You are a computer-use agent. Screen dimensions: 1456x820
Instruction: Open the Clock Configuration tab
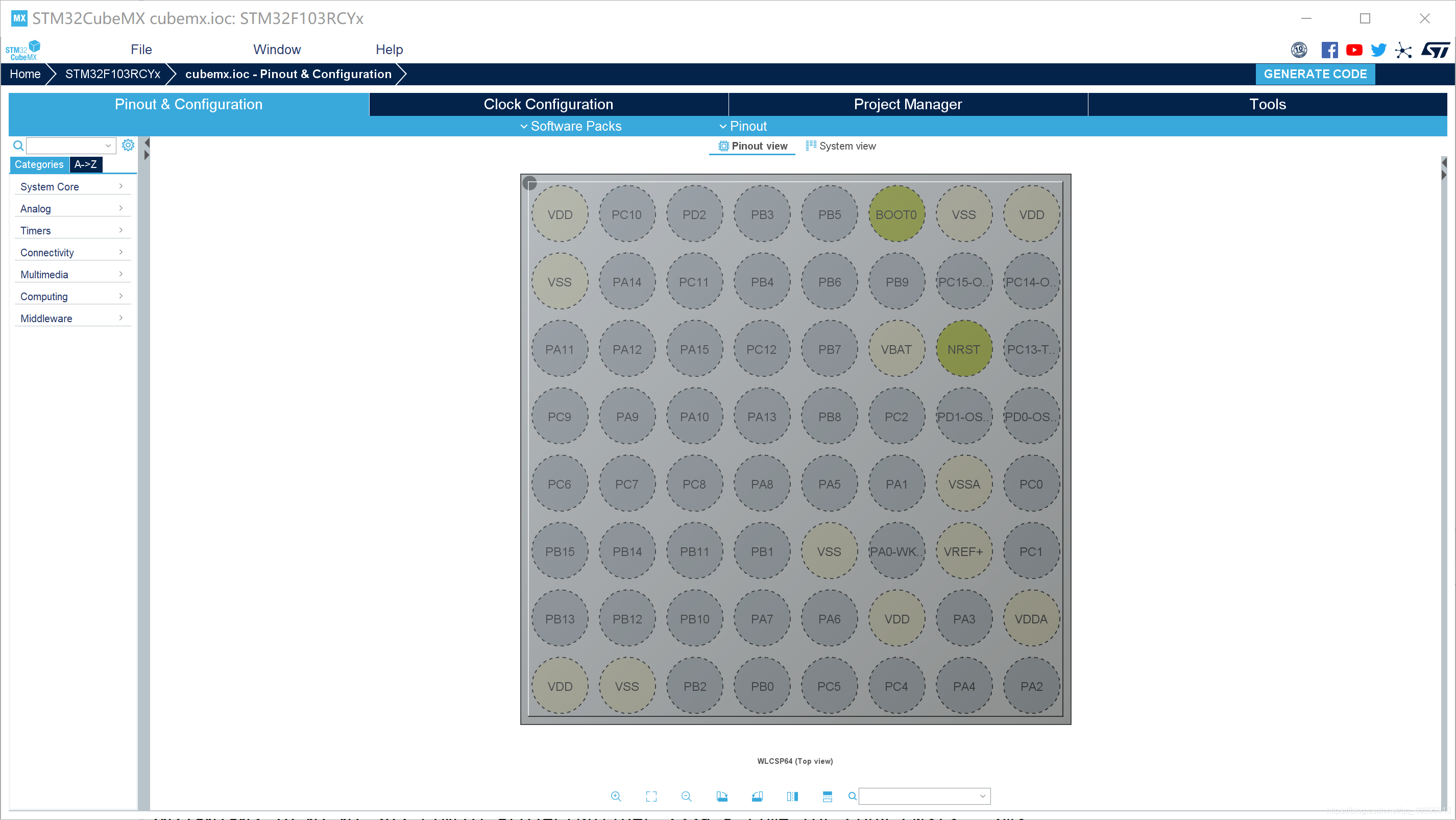pyautogui.click(x=548, y=104)
